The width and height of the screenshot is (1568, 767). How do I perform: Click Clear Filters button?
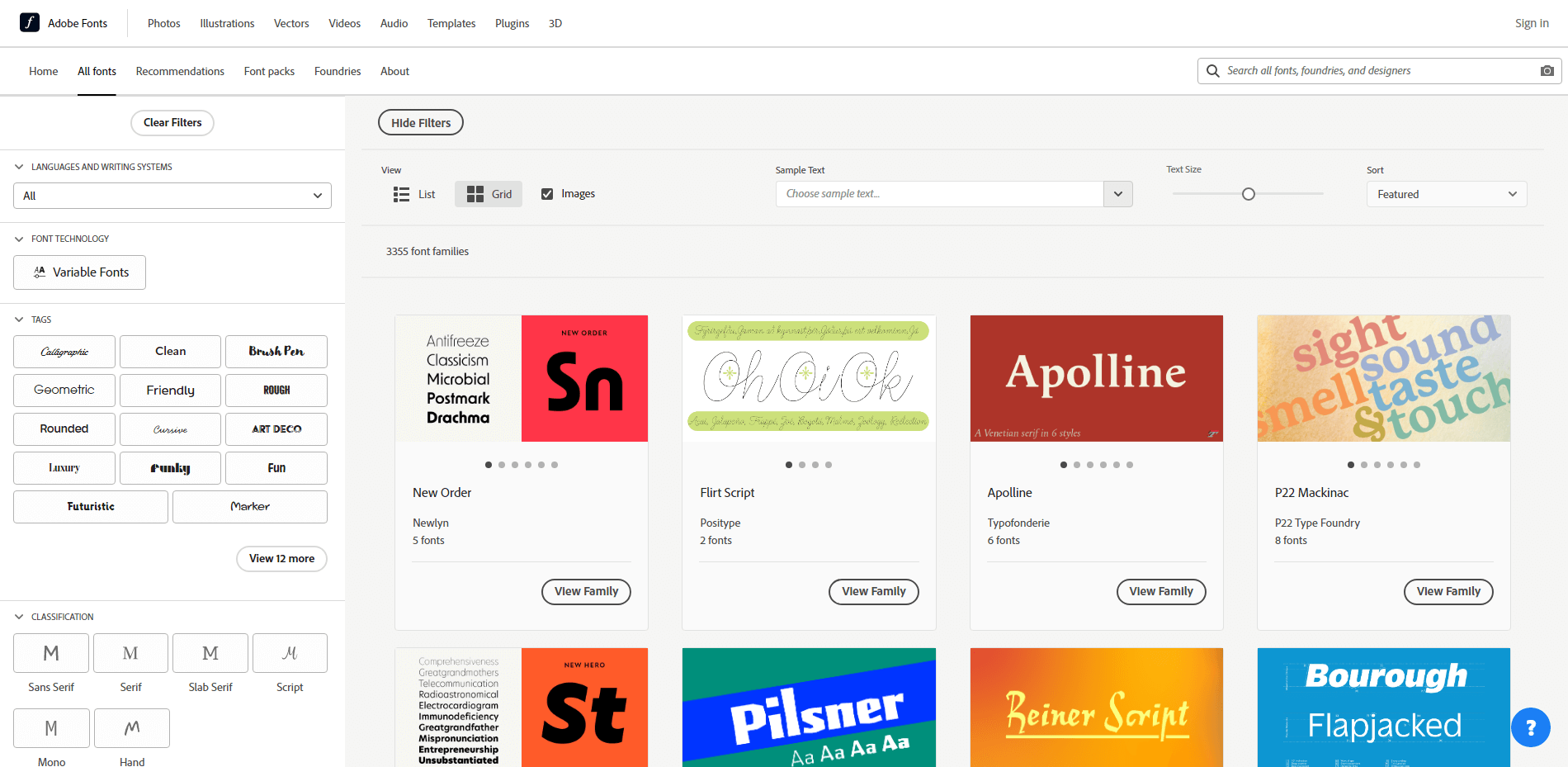point(172,123)
